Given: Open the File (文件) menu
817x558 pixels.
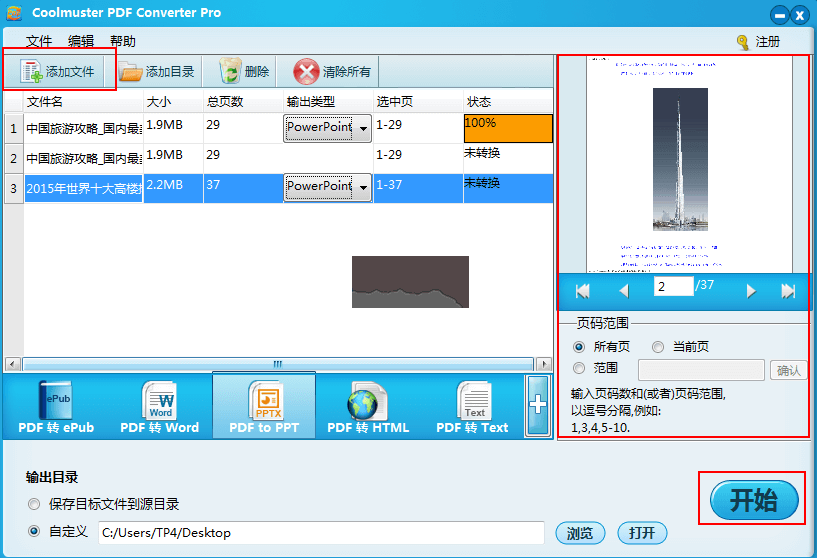Looking at the screenshot, I should (x=39, y=41).
